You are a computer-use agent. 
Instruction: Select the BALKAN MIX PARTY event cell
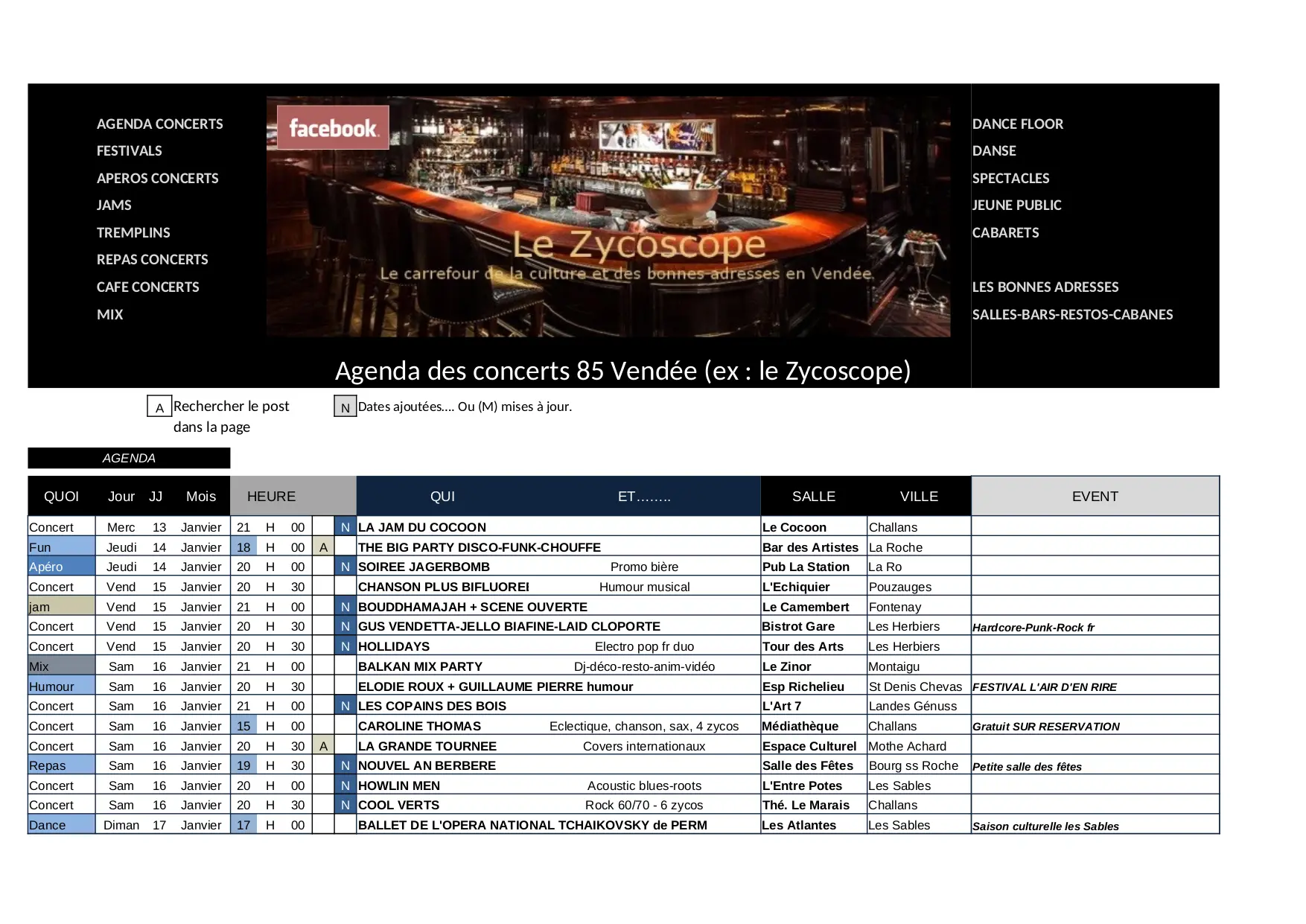(x=421, y=666)
